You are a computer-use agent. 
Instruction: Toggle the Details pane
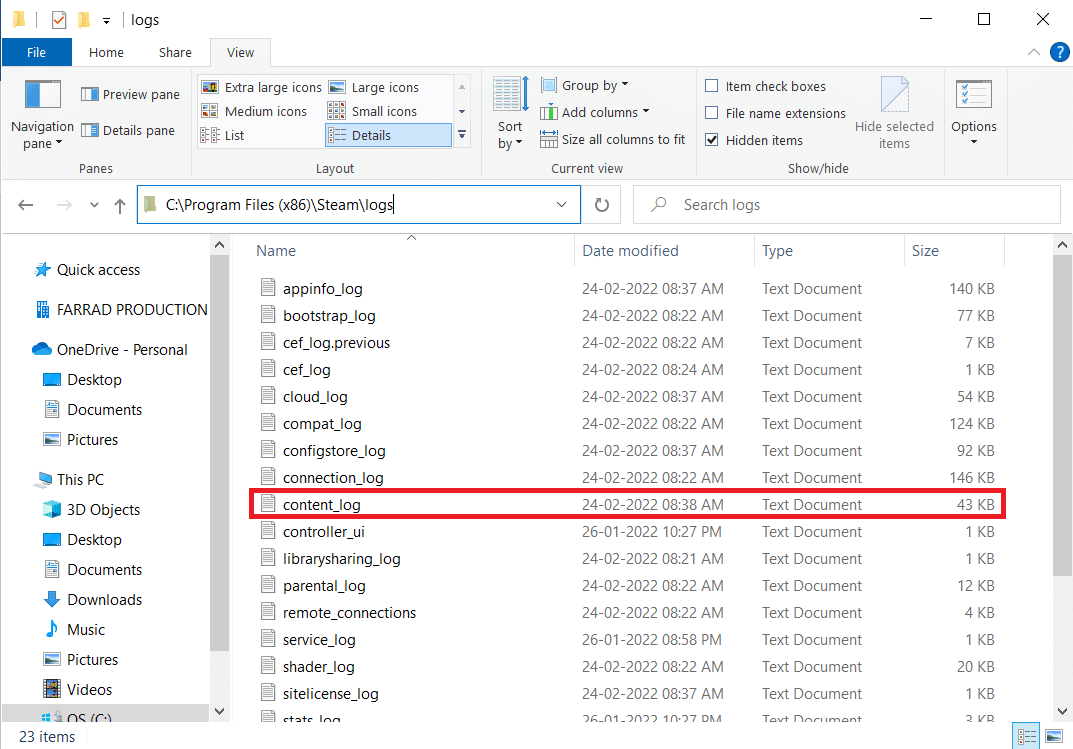128,130
